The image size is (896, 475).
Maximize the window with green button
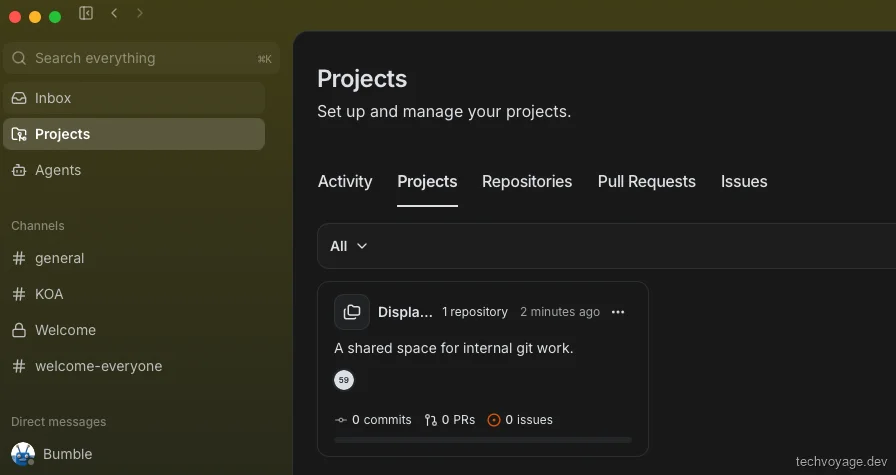pos(55,17)
